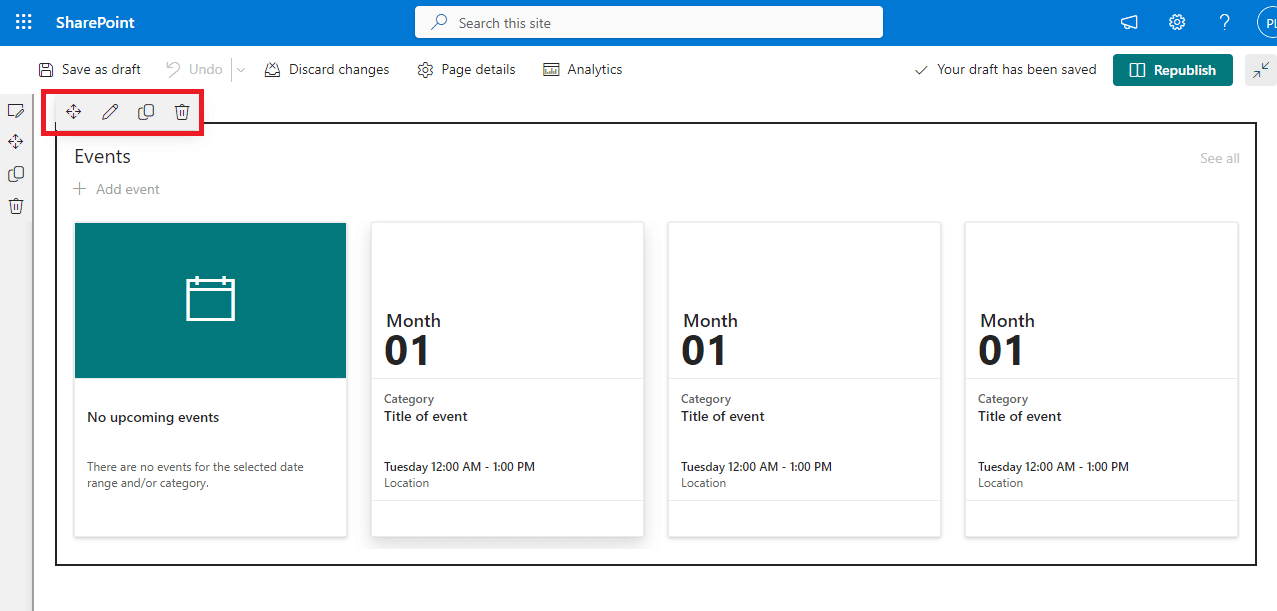Image resolution: width=1277 pixels, height=611 pixels.
Task: Click Save as draft
Action: pos(90,70)
